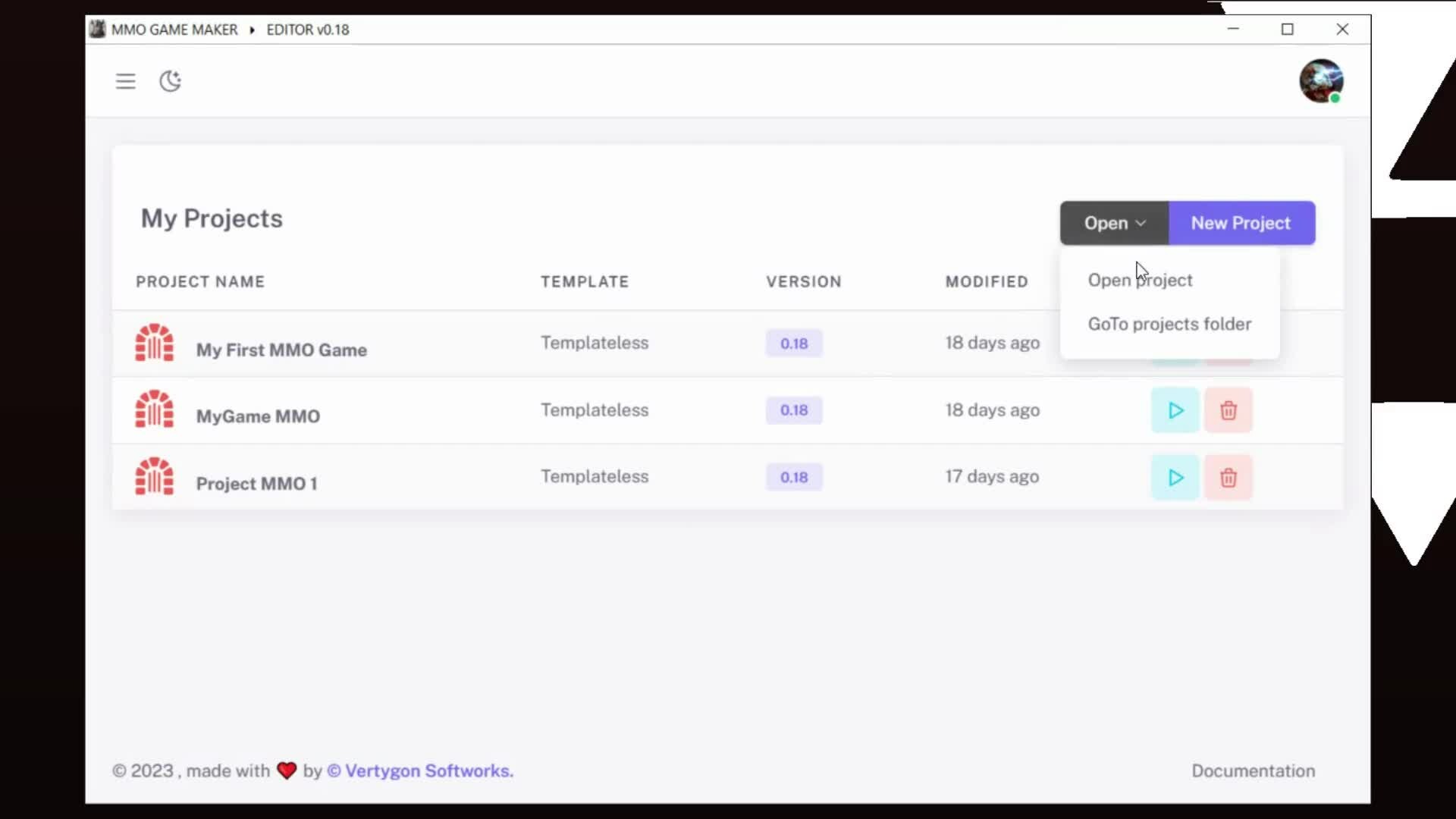The height and width of the screenshot is (819, 1456).
Task: Click the 0.18 version badge for MyGame MMO
Action: pos(793,410)
